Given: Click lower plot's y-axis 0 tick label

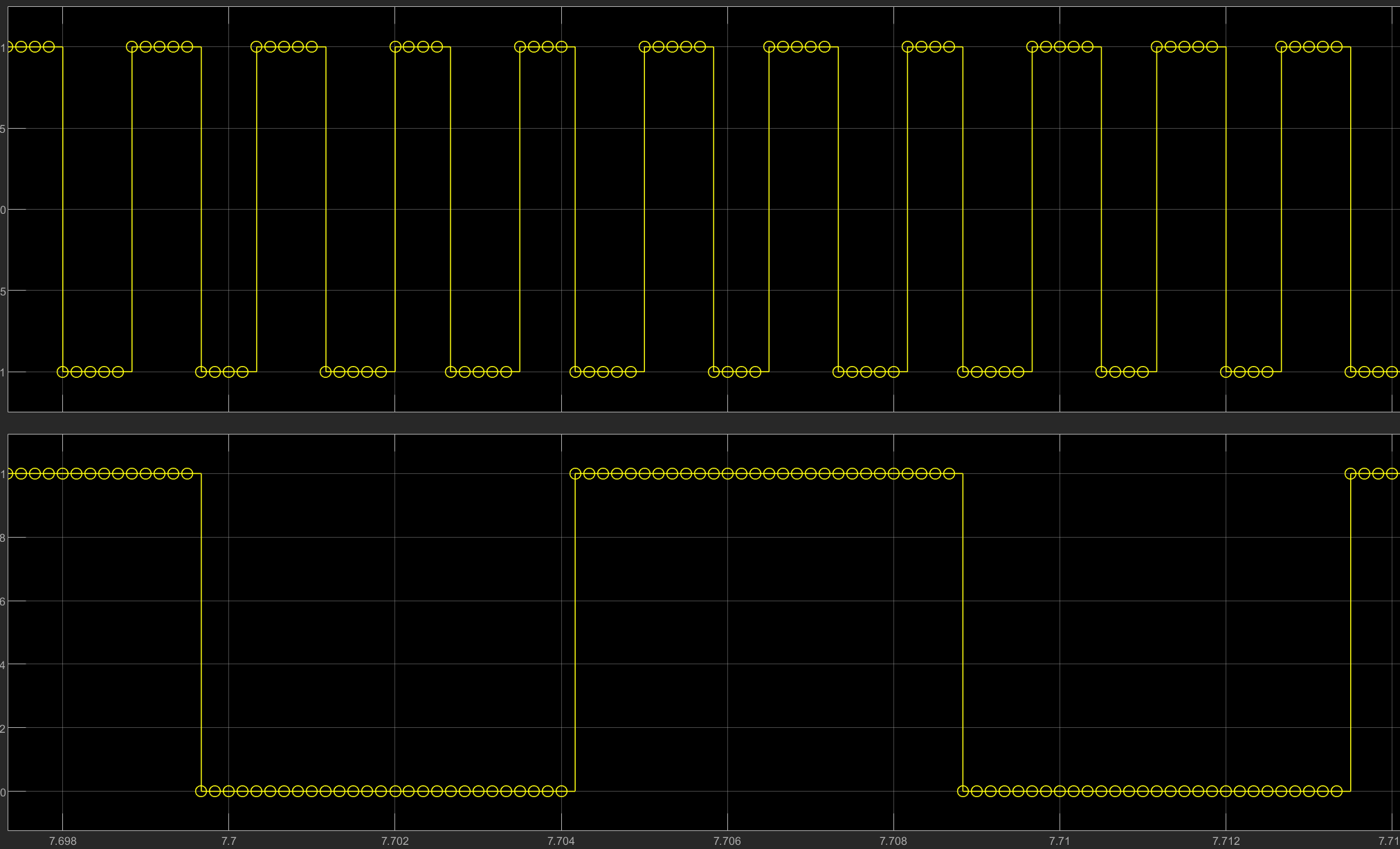Looking at the screenshot, I should 3,791.
